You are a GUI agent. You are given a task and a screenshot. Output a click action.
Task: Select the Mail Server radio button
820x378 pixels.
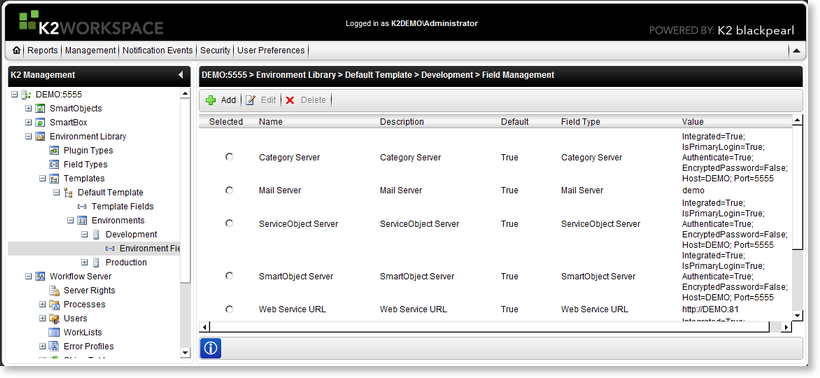(x=229, y=190)
